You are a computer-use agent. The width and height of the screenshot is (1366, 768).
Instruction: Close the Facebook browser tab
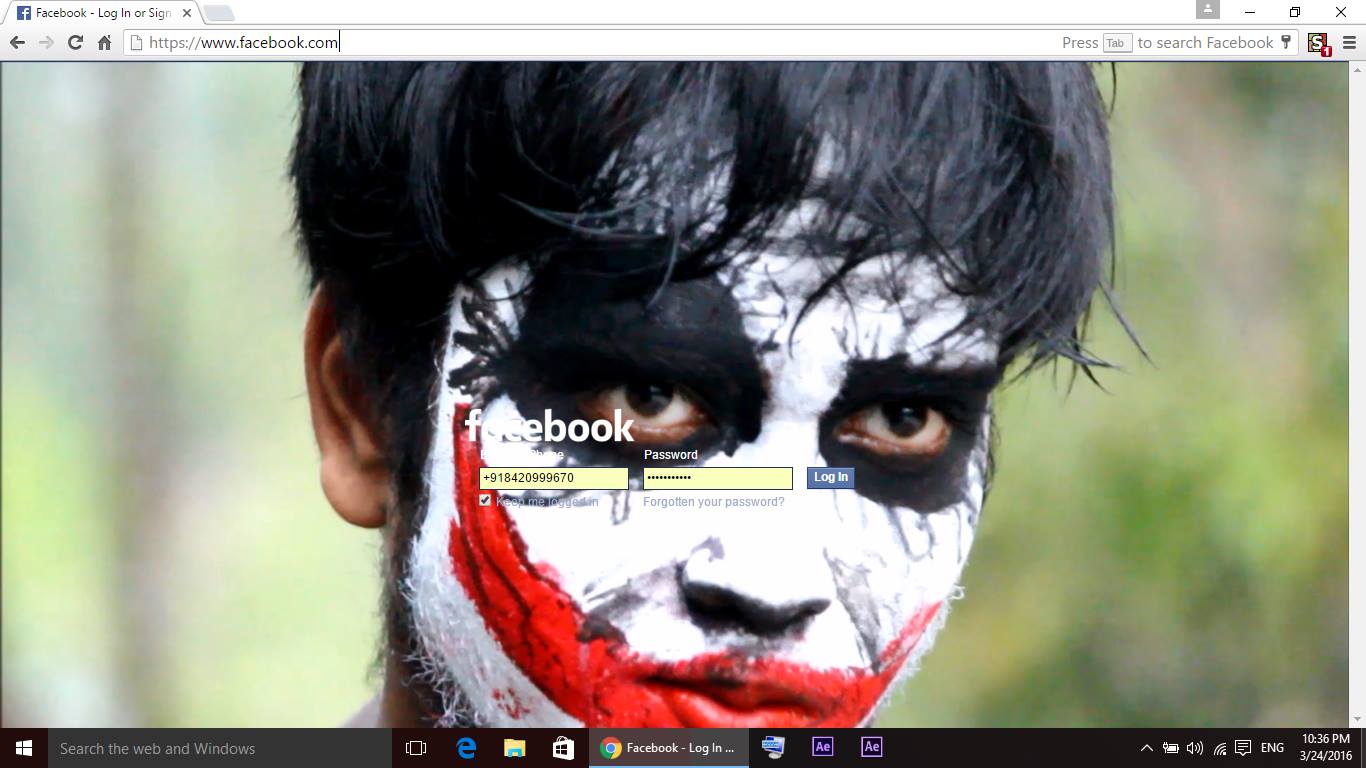click(186, 13)
